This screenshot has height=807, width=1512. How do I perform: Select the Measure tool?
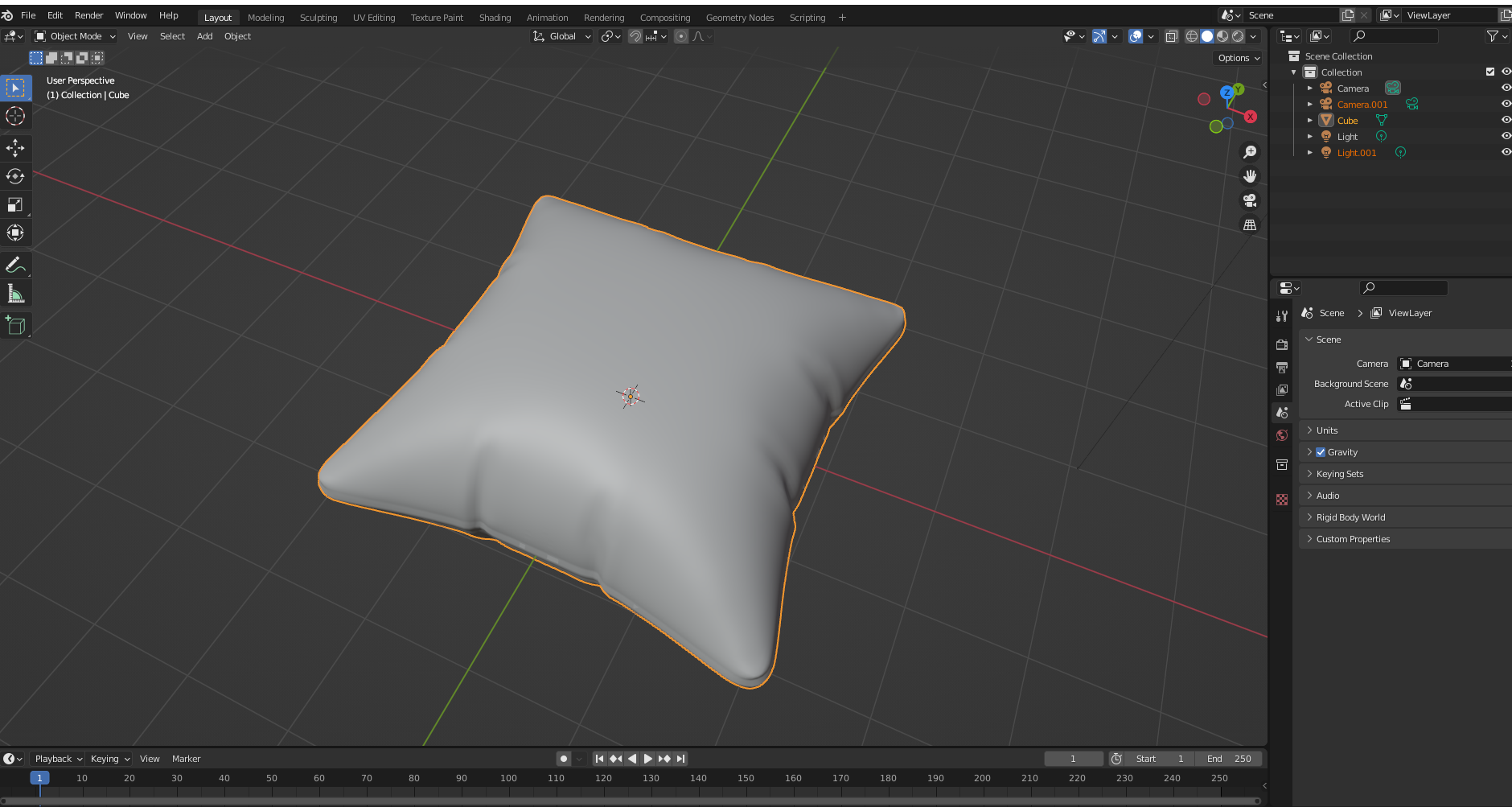pyautogui.click(x=15, y=294)
